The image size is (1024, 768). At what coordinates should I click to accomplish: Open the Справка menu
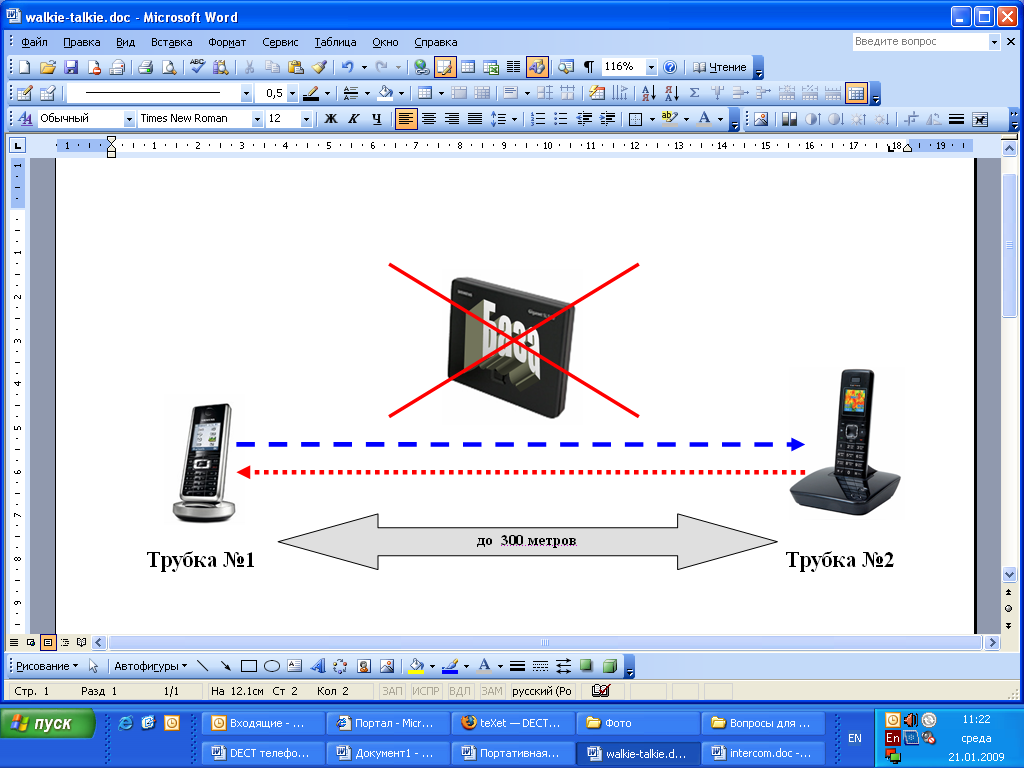[x=436, y=42]
